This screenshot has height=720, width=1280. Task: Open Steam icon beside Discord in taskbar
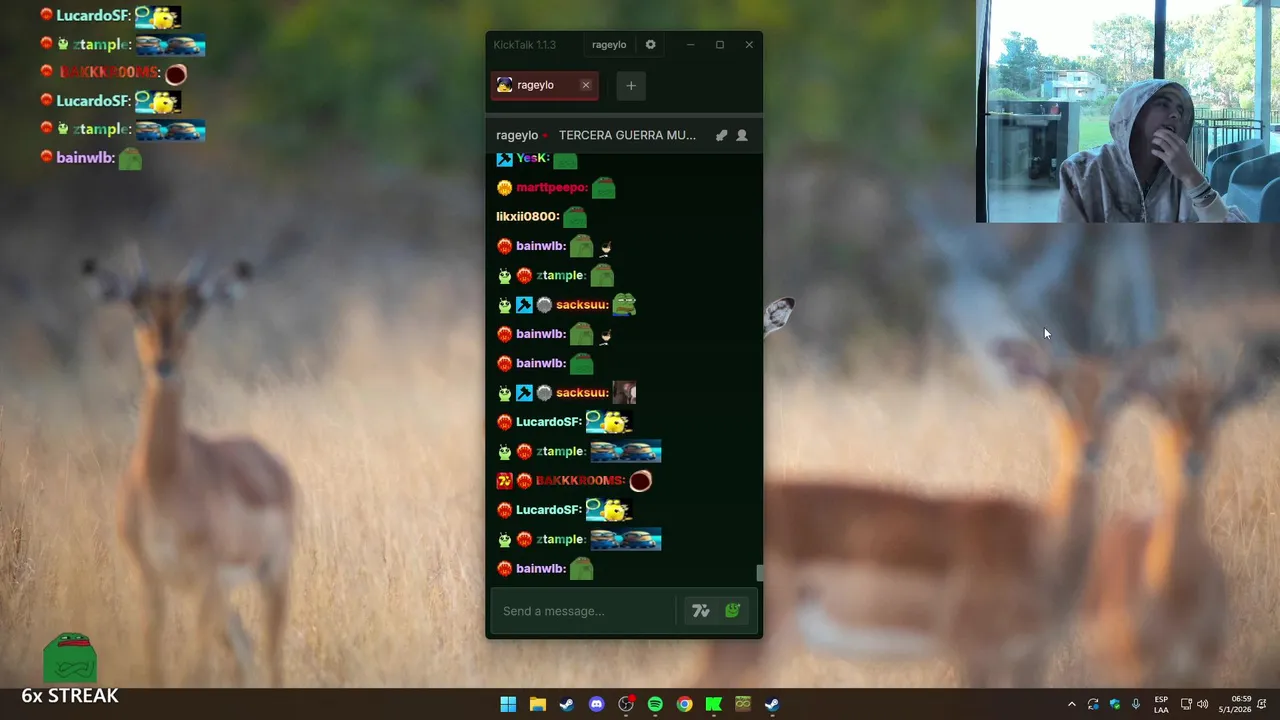coord(567,704)
